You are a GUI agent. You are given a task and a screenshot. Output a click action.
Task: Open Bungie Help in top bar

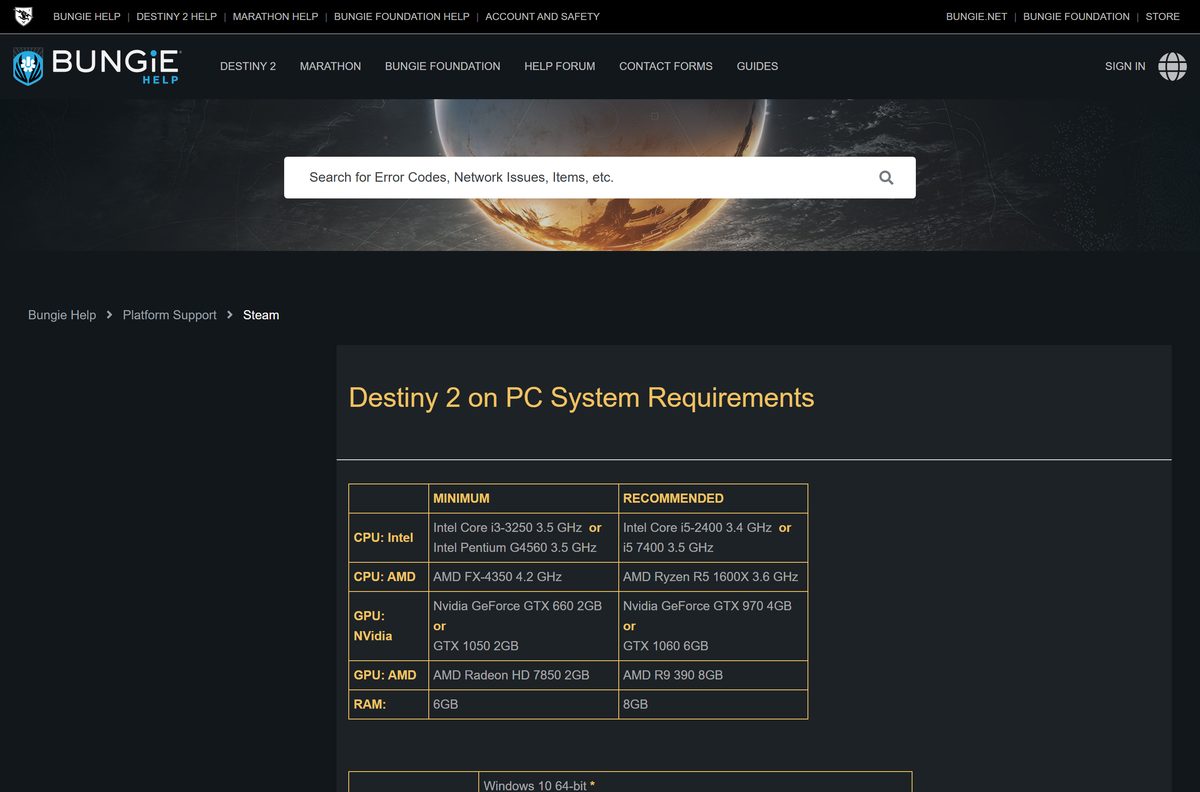pyautogui.click(x=86, y=16)
